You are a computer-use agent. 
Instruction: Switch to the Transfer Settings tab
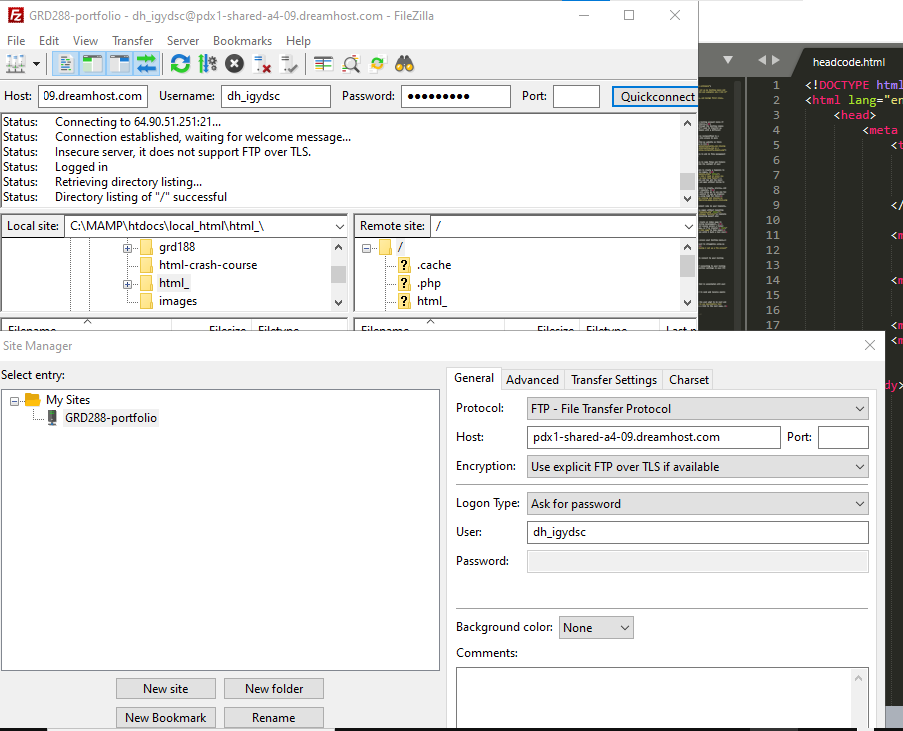click(614, 380)
